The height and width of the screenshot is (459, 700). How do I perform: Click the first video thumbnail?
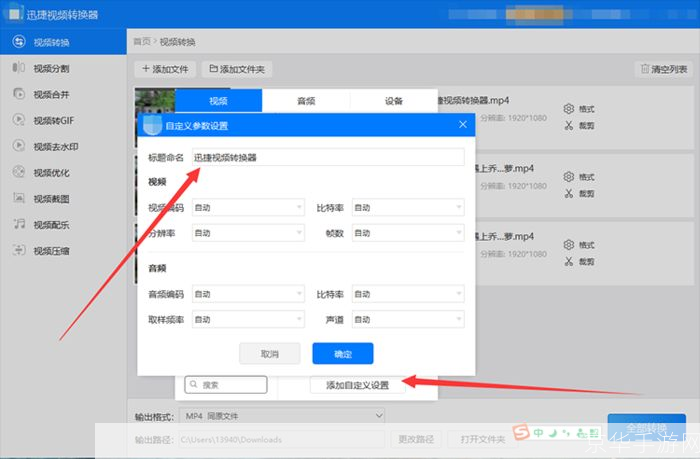click(154, 100)
